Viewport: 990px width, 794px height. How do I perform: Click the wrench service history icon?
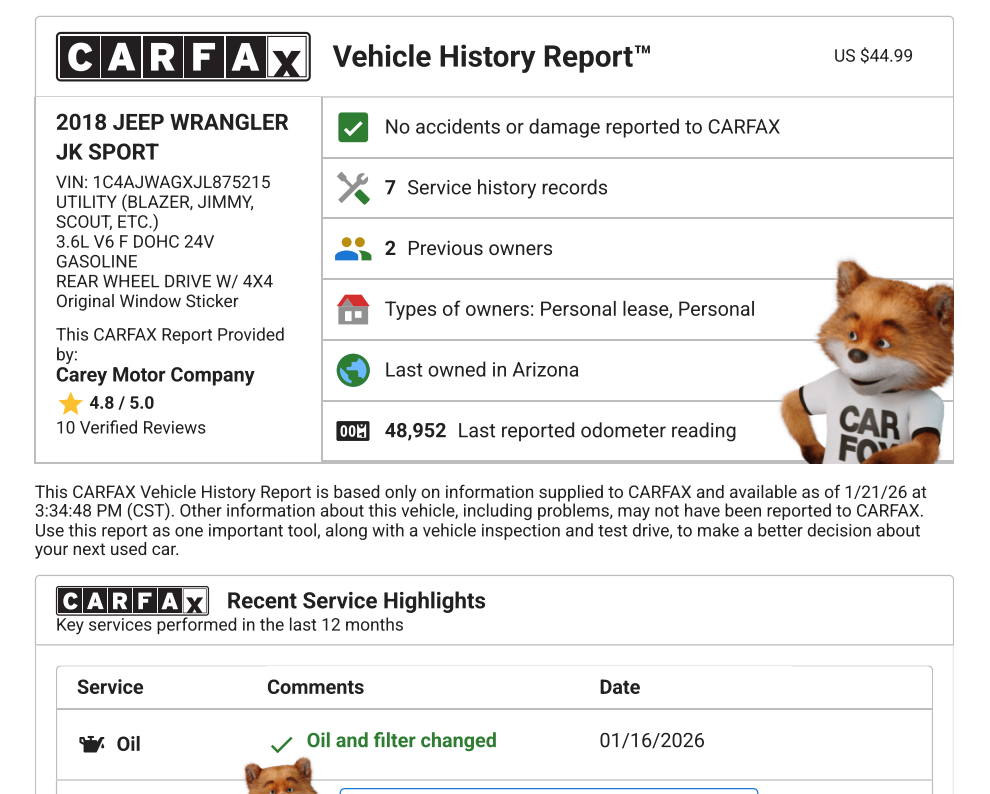[353, 188]
